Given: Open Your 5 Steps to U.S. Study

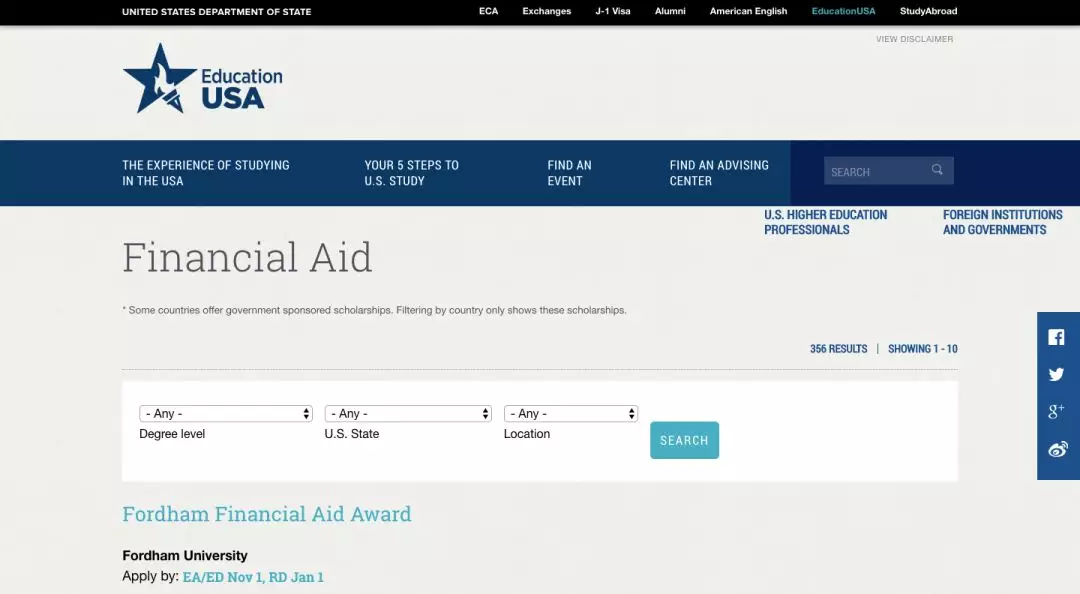Looking at the screenshot, I should coord(412,173).
